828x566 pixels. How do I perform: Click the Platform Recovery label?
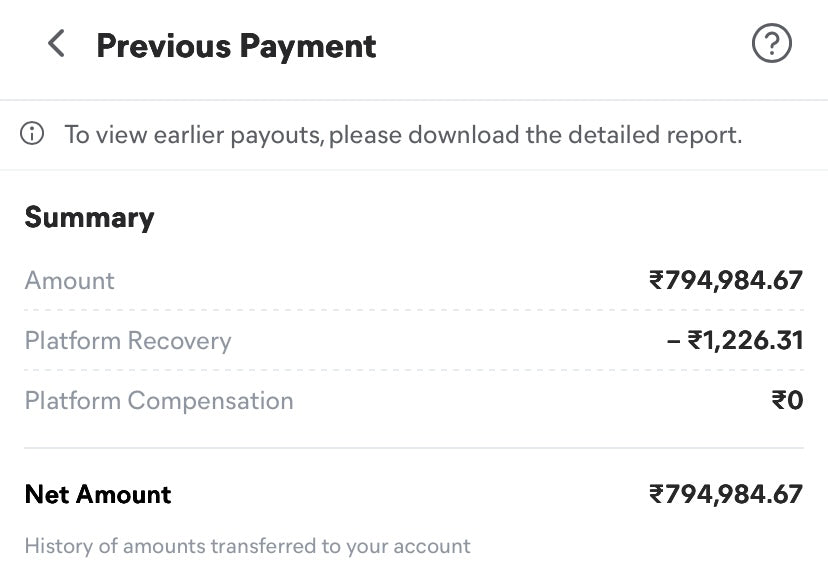pos(128,341)
